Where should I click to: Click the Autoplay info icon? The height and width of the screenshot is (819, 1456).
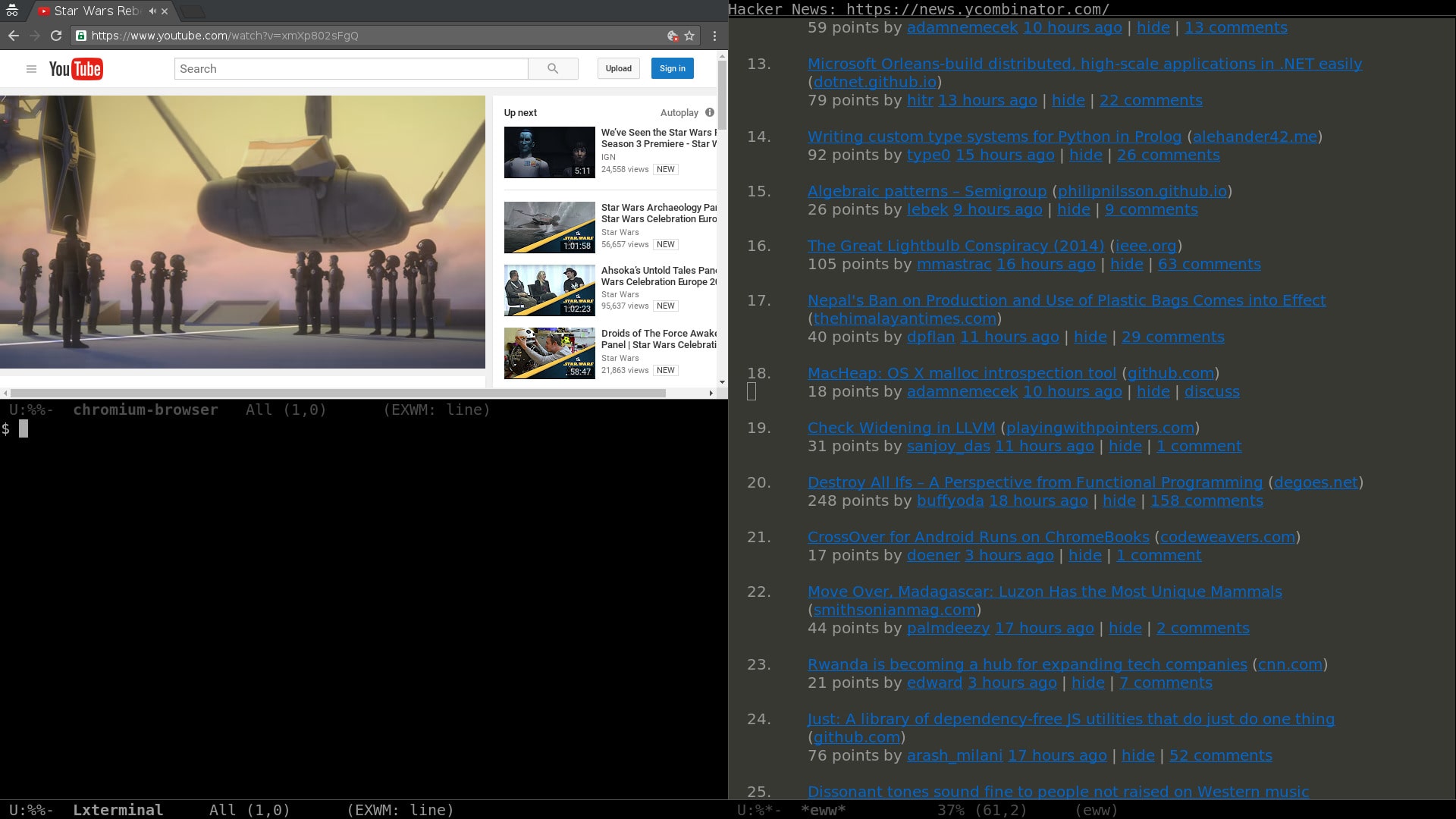coord(710,112)
